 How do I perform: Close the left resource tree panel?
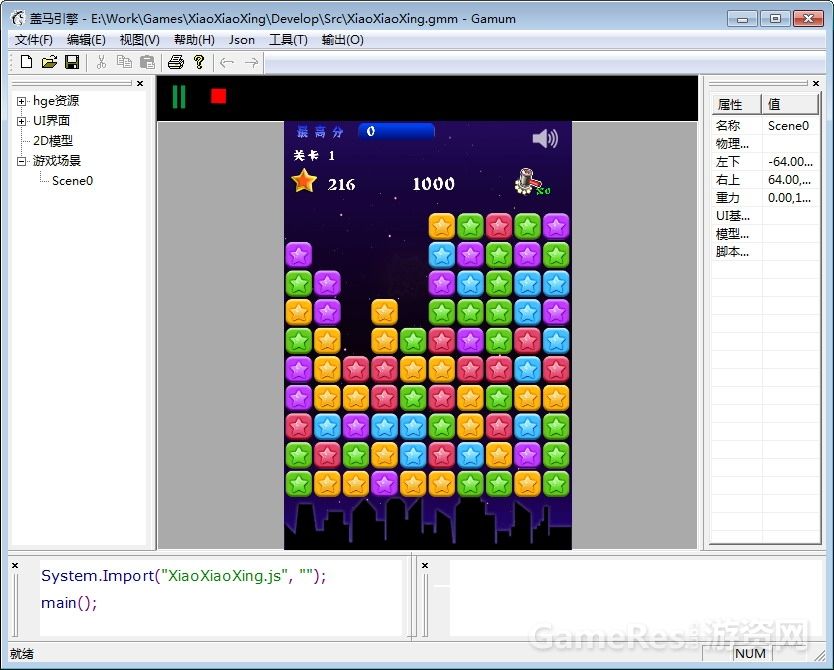click(x=140, y=84)
